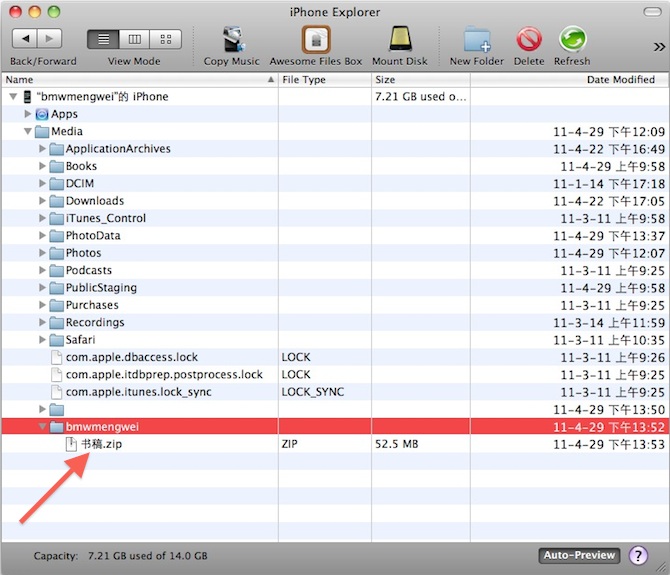Toggle the toolbar pill button in title bar
Screen dimensions: 670x575
(652, 12)
